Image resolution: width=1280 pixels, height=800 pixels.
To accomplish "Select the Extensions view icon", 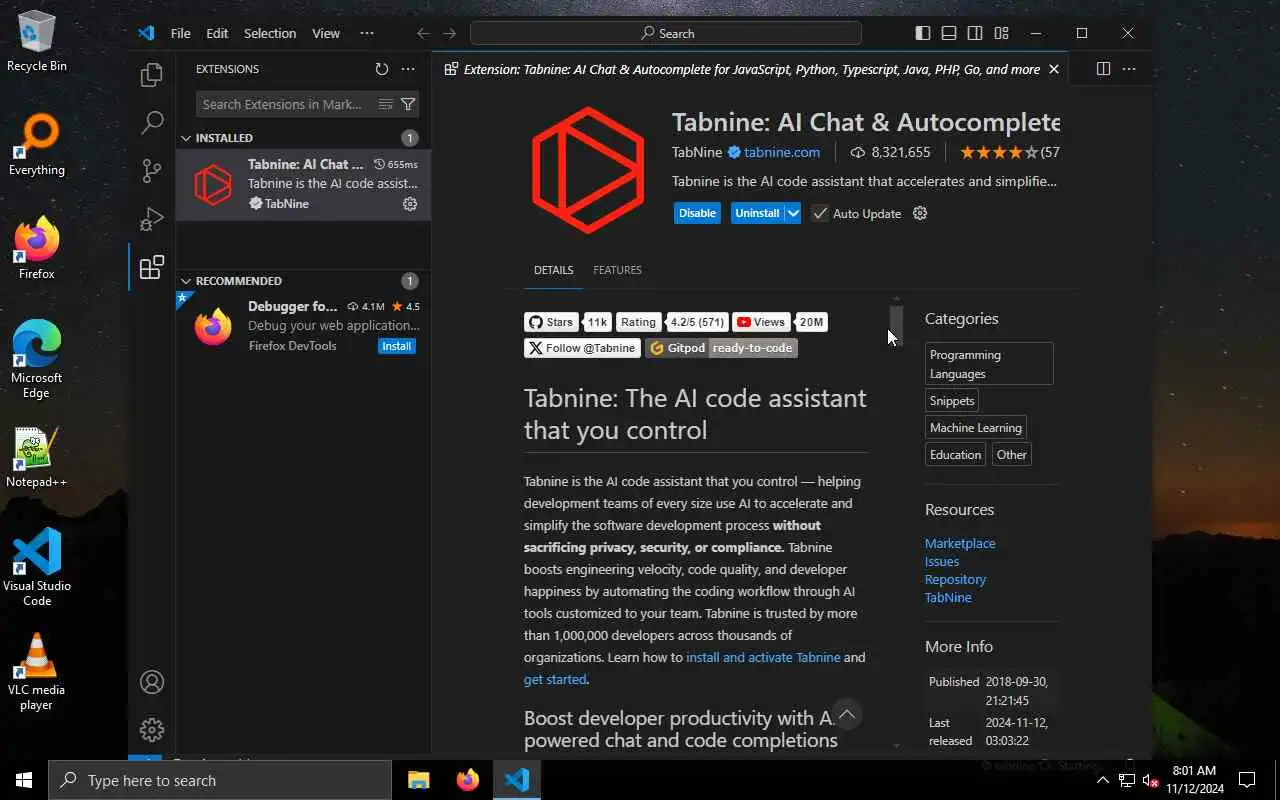I will (x=152, y=267).
